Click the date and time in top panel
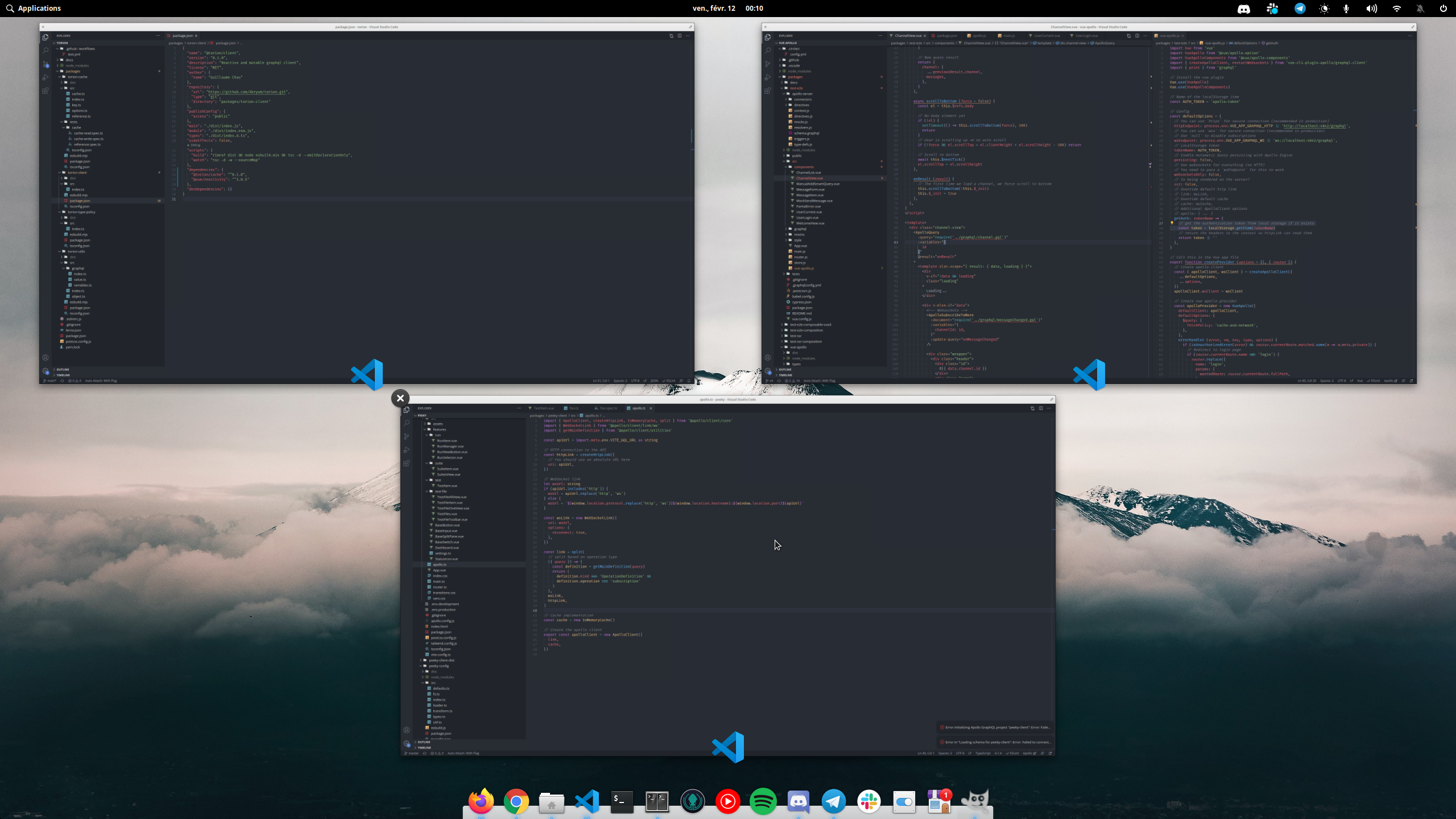The width and height of the screenshot is (1456, 819). click(x=727, y=9)
